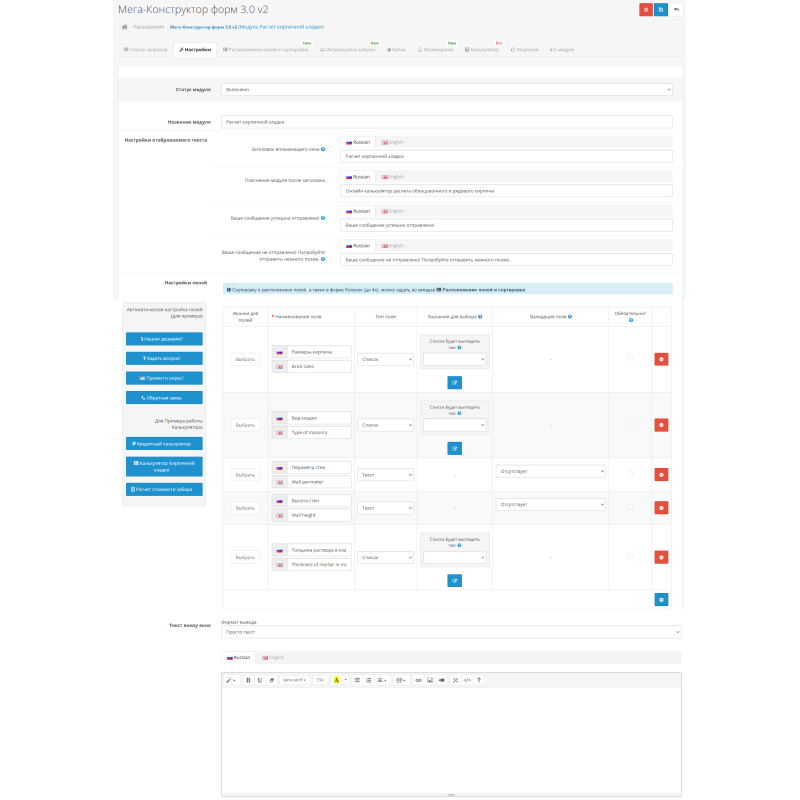The height and width of the screenshot is (800, 800).
Task: Edit list values for 'Вид кладки' row
Action: pyautogui.click(x=454, y=448)
